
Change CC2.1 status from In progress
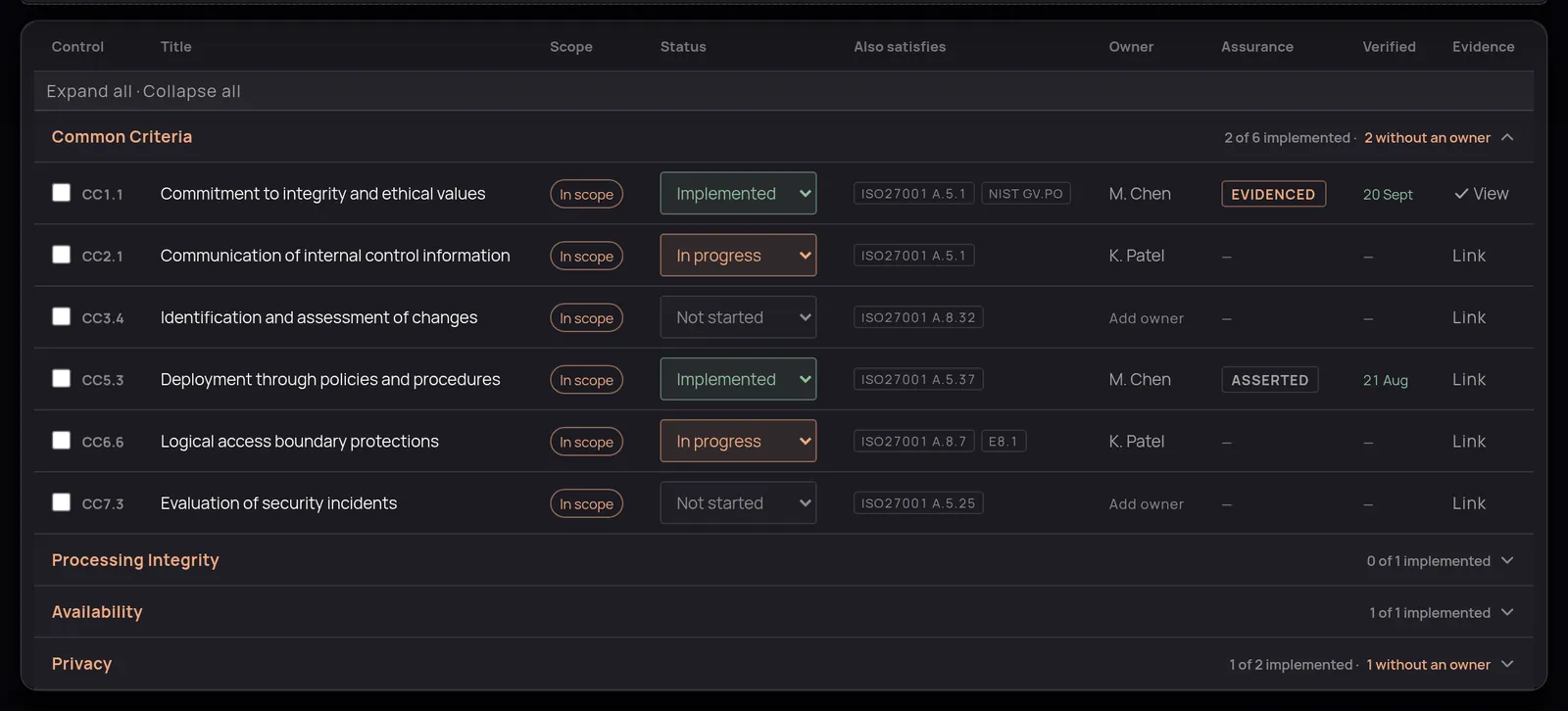(738, 255)
